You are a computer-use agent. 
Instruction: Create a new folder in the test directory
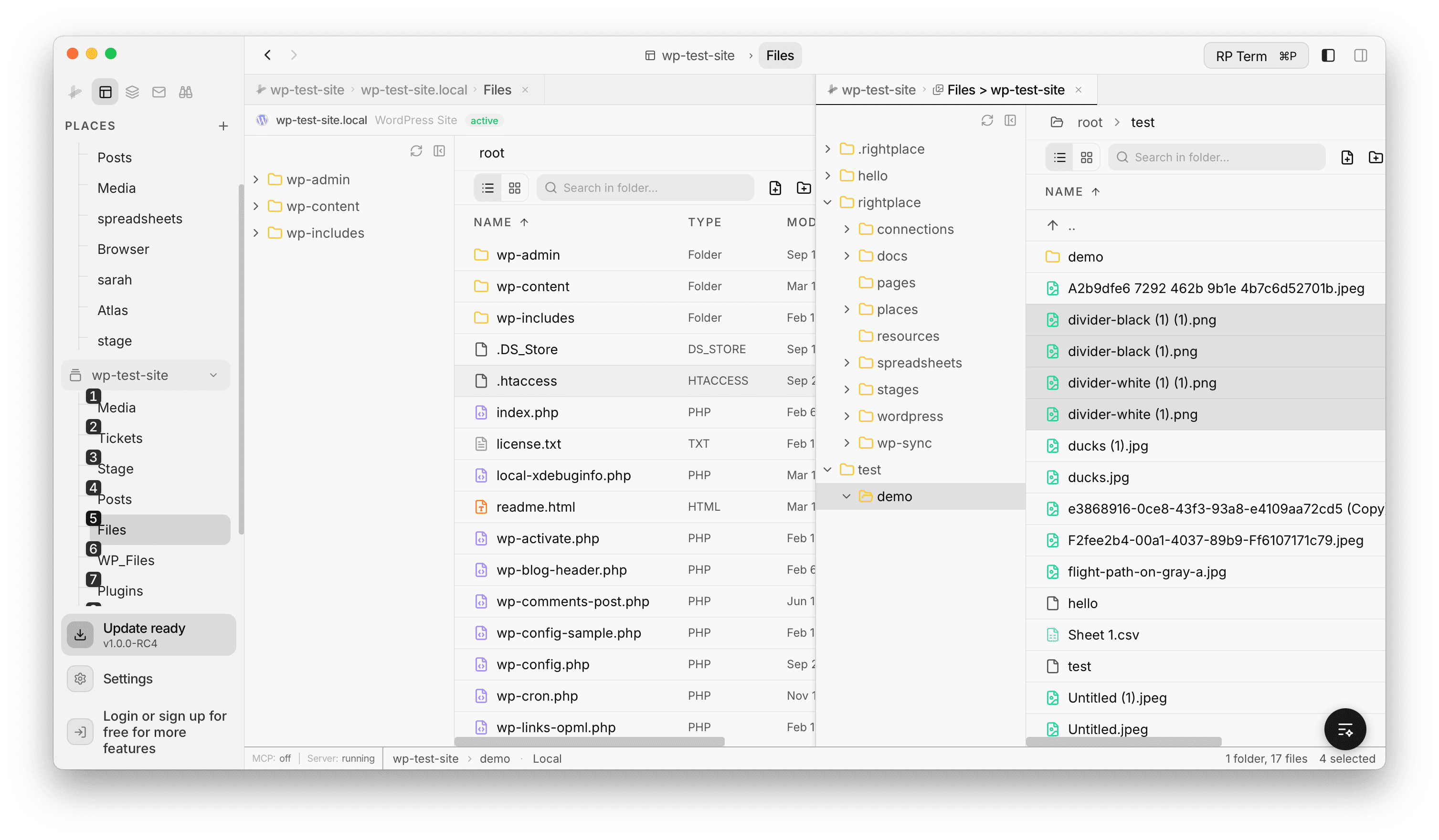coord(1376,157)
